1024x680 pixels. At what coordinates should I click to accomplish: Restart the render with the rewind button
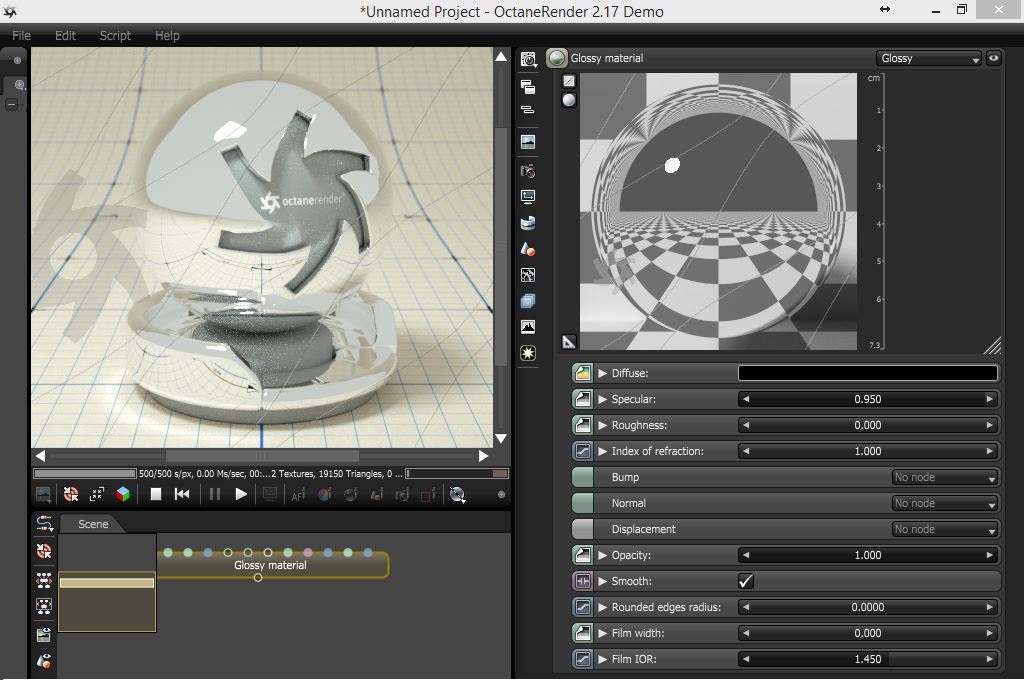[182, 494]
